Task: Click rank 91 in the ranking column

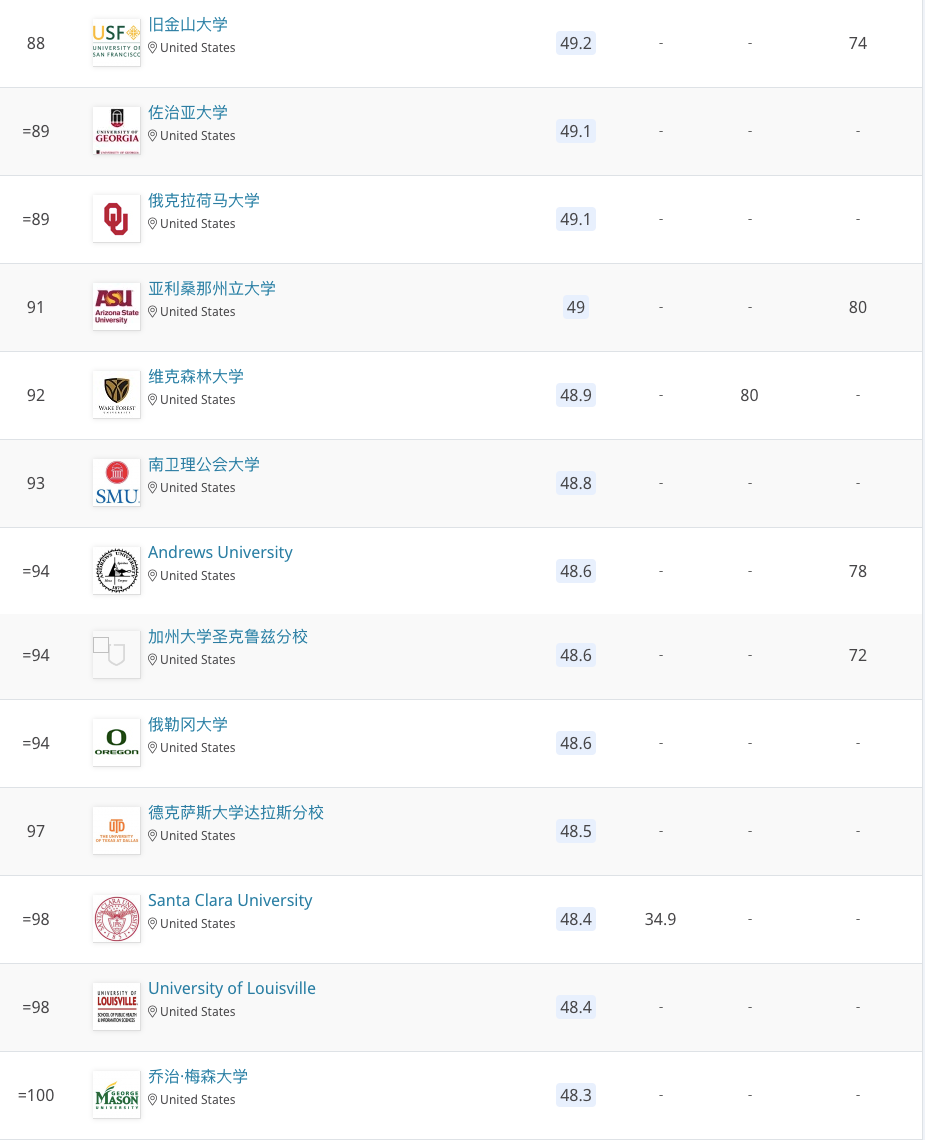Action: (x=36, y=308)
